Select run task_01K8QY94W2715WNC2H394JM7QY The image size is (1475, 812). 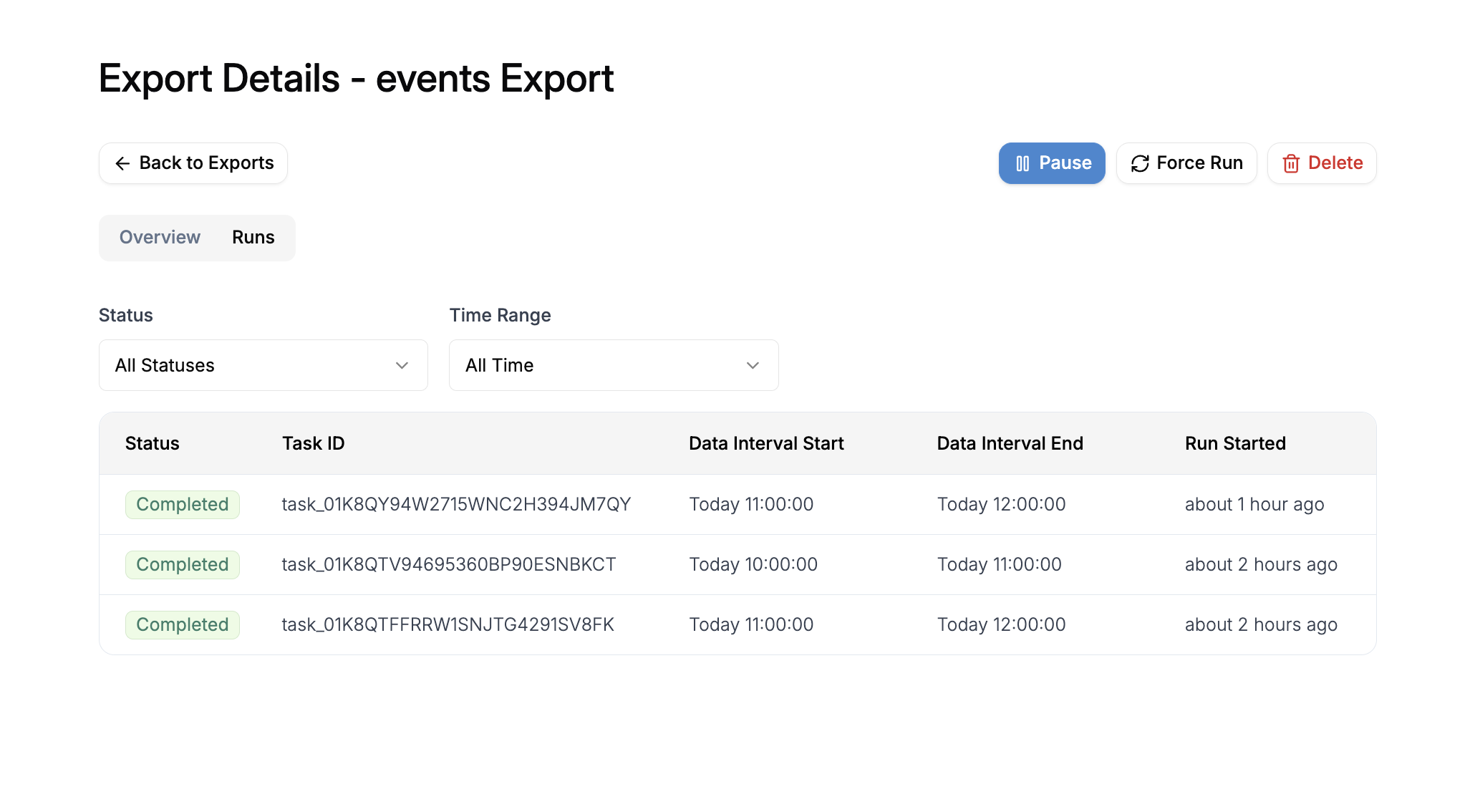pos(456,504)
